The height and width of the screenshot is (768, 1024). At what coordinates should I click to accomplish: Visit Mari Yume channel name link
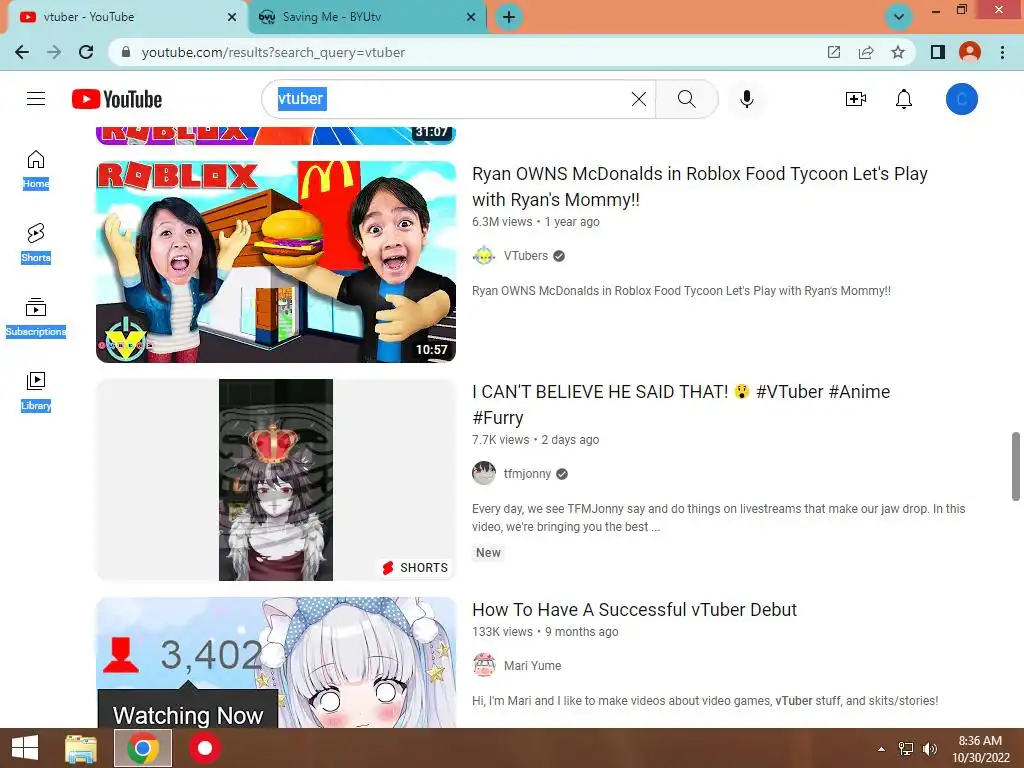(x=532, y=665)
